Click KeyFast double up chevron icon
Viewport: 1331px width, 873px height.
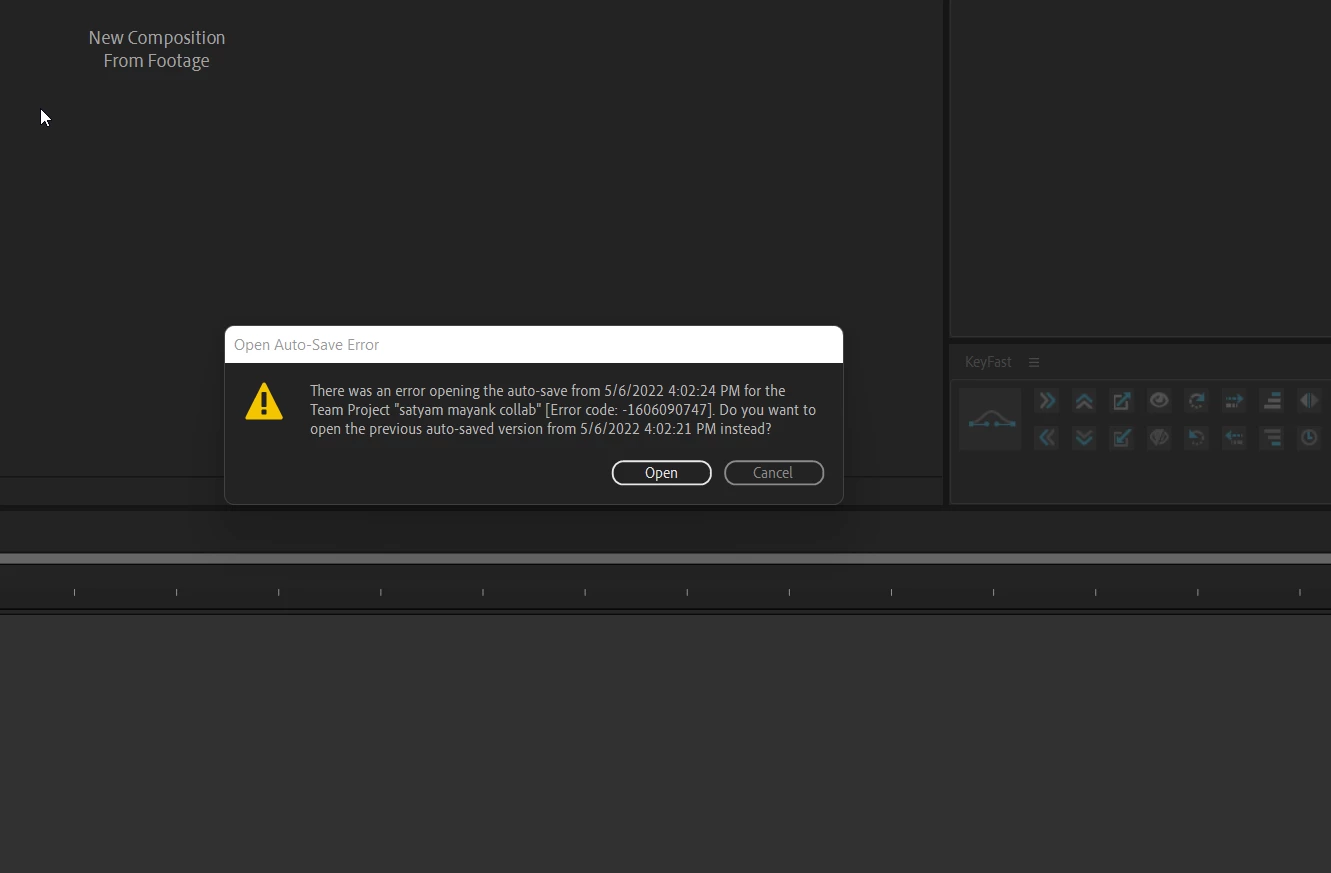(x=1084, y=401)
